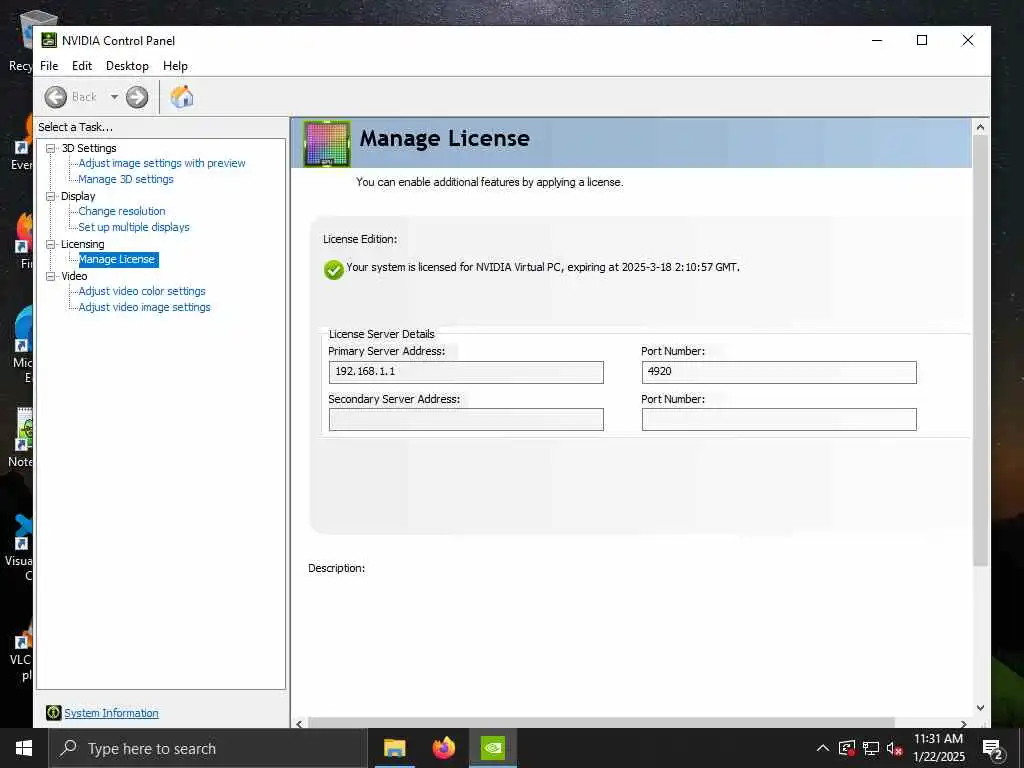Open File Explorer from taskbar

[394, 748]
